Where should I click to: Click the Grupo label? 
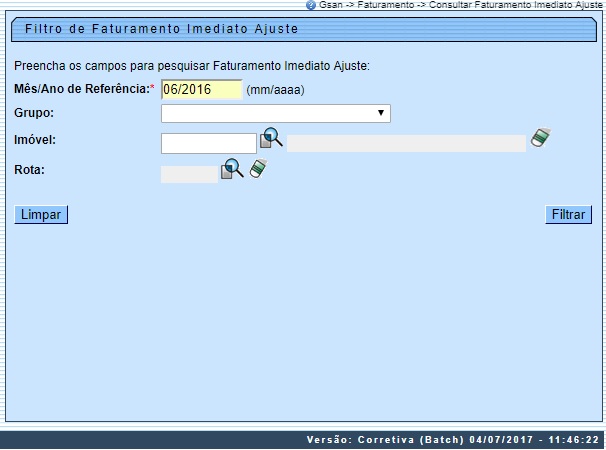tap(34, 113)
